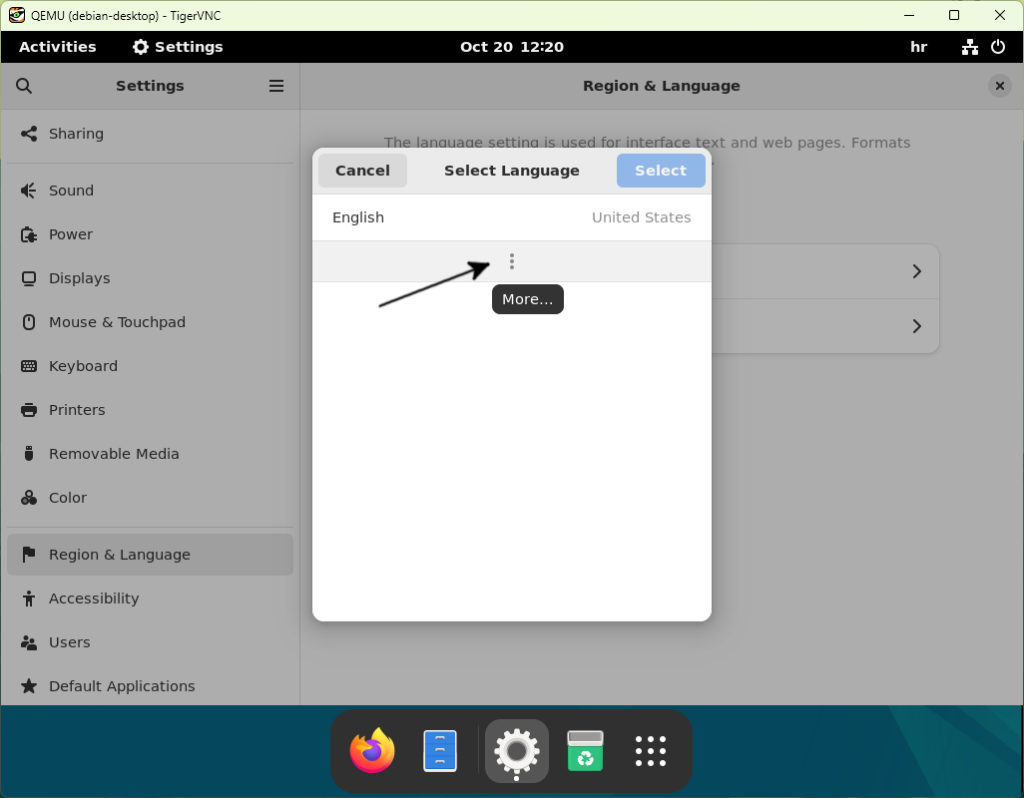Open the Settings menu in the top bar

(x=177, y=46)
